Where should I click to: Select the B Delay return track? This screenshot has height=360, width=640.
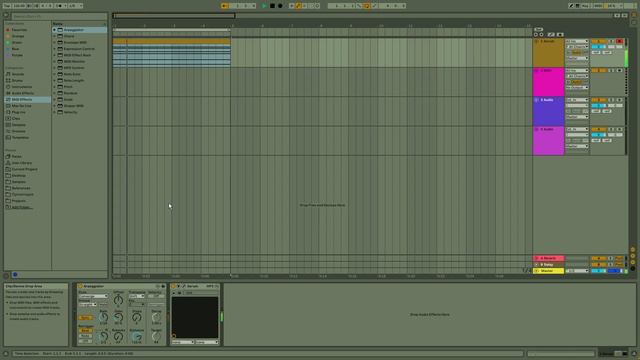(548, 264)
